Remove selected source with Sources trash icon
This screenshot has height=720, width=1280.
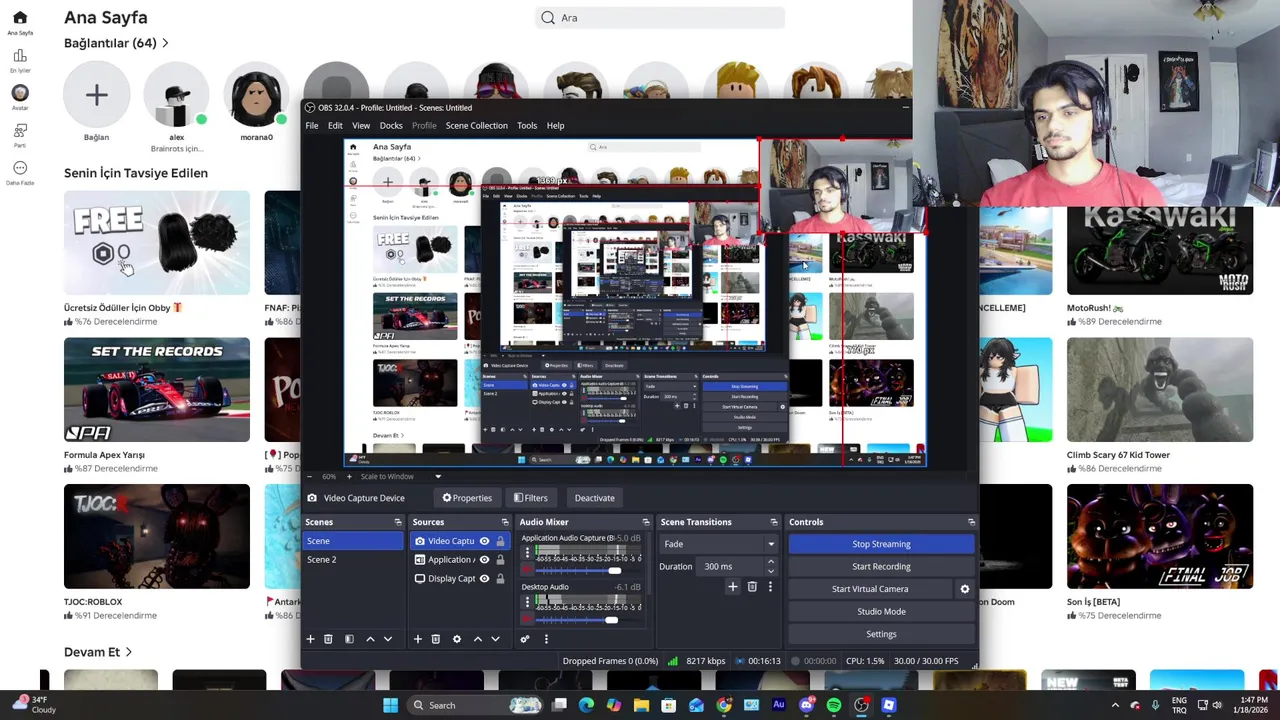pos(436,639)
